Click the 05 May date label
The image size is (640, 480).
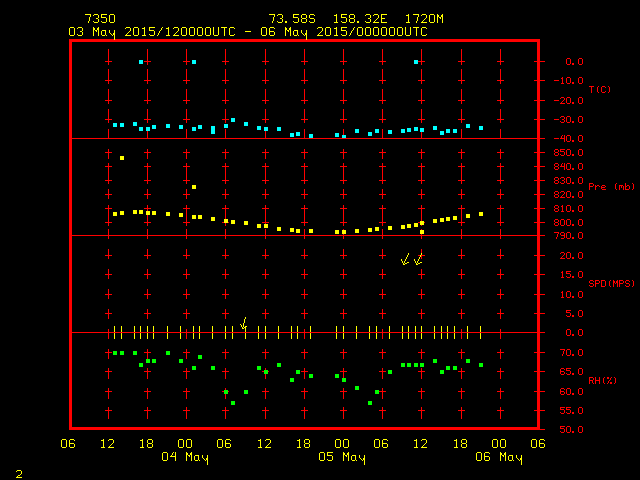tap(342, 458)
